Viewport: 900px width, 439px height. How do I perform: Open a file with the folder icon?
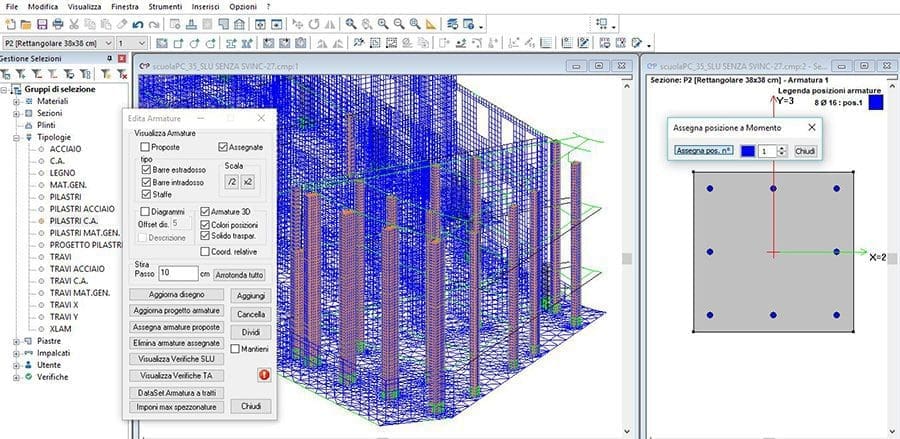pyautogui.click(x=25, y=24)
